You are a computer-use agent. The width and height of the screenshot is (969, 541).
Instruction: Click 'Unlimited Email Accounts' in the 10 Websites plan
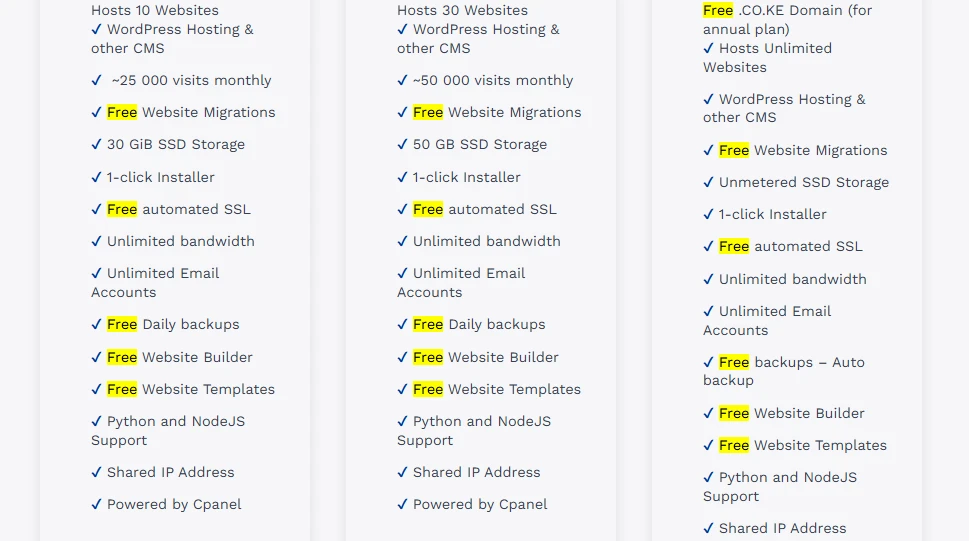coord(155,283)
